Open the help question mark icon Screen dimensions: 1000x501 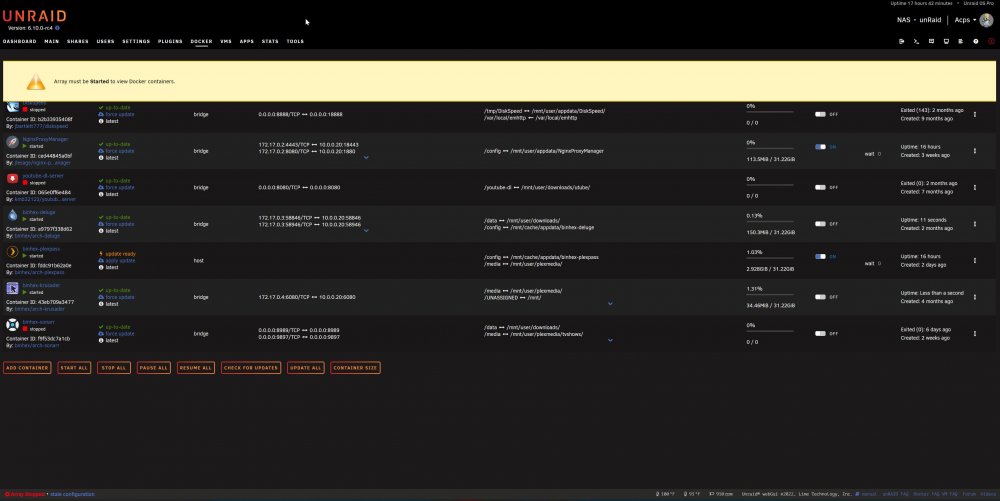pyautogui.click(x=976, y=41)
